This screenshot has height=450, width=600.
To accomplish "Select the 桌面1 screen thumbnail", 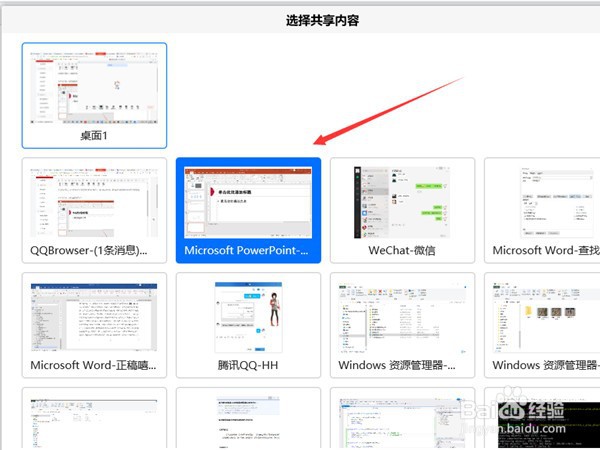I will [x=94, y=95].
